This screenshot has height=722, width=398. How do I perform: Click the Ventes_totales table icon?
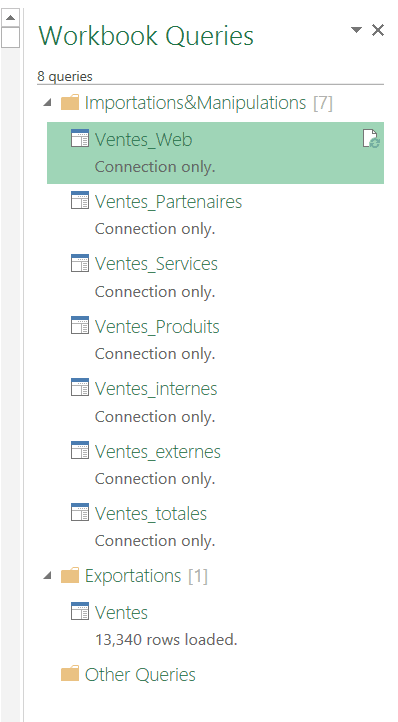80,512
